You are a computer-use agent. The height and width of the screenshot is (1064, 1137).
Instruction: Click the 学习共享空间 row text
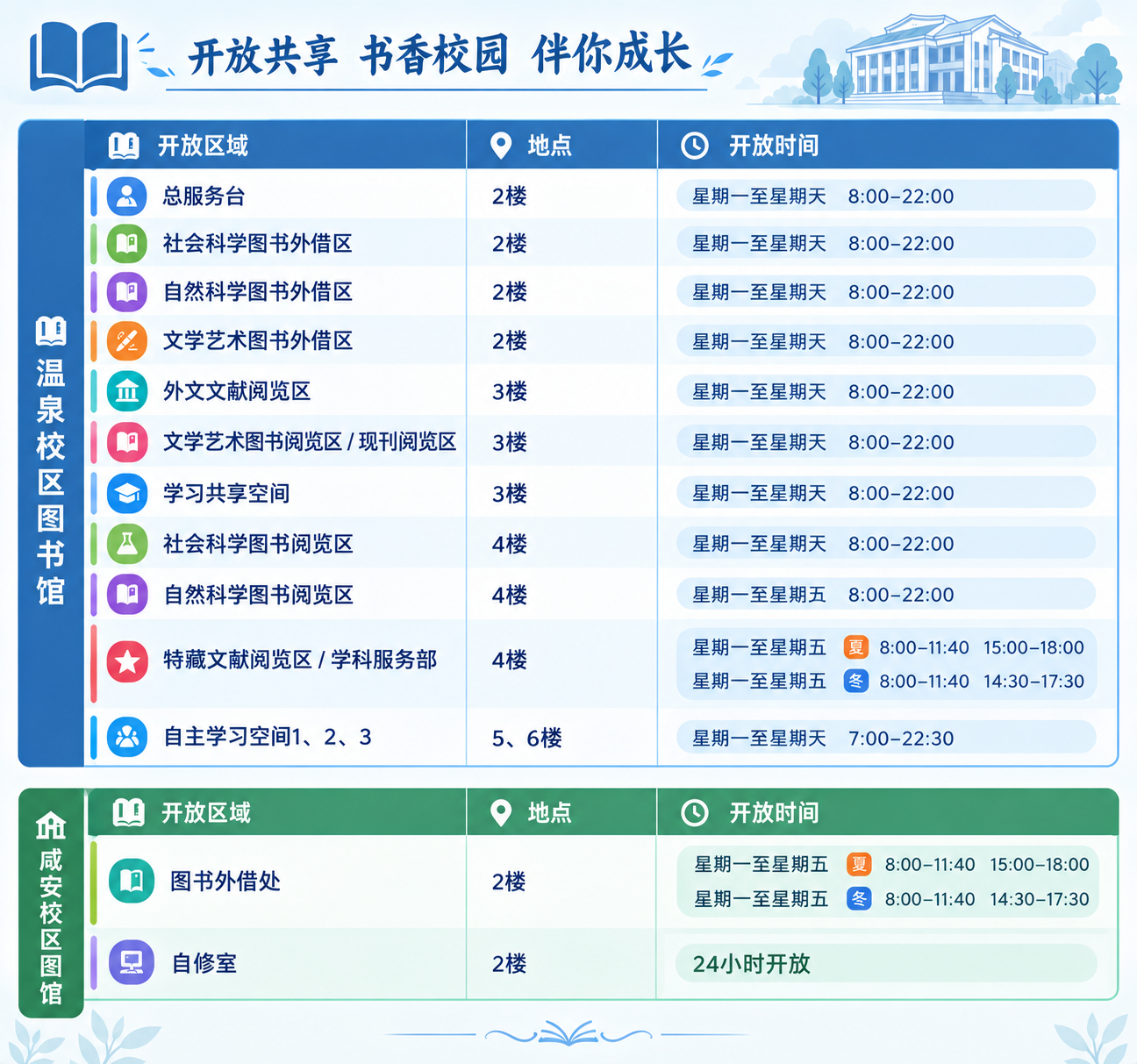coord(226,493)
